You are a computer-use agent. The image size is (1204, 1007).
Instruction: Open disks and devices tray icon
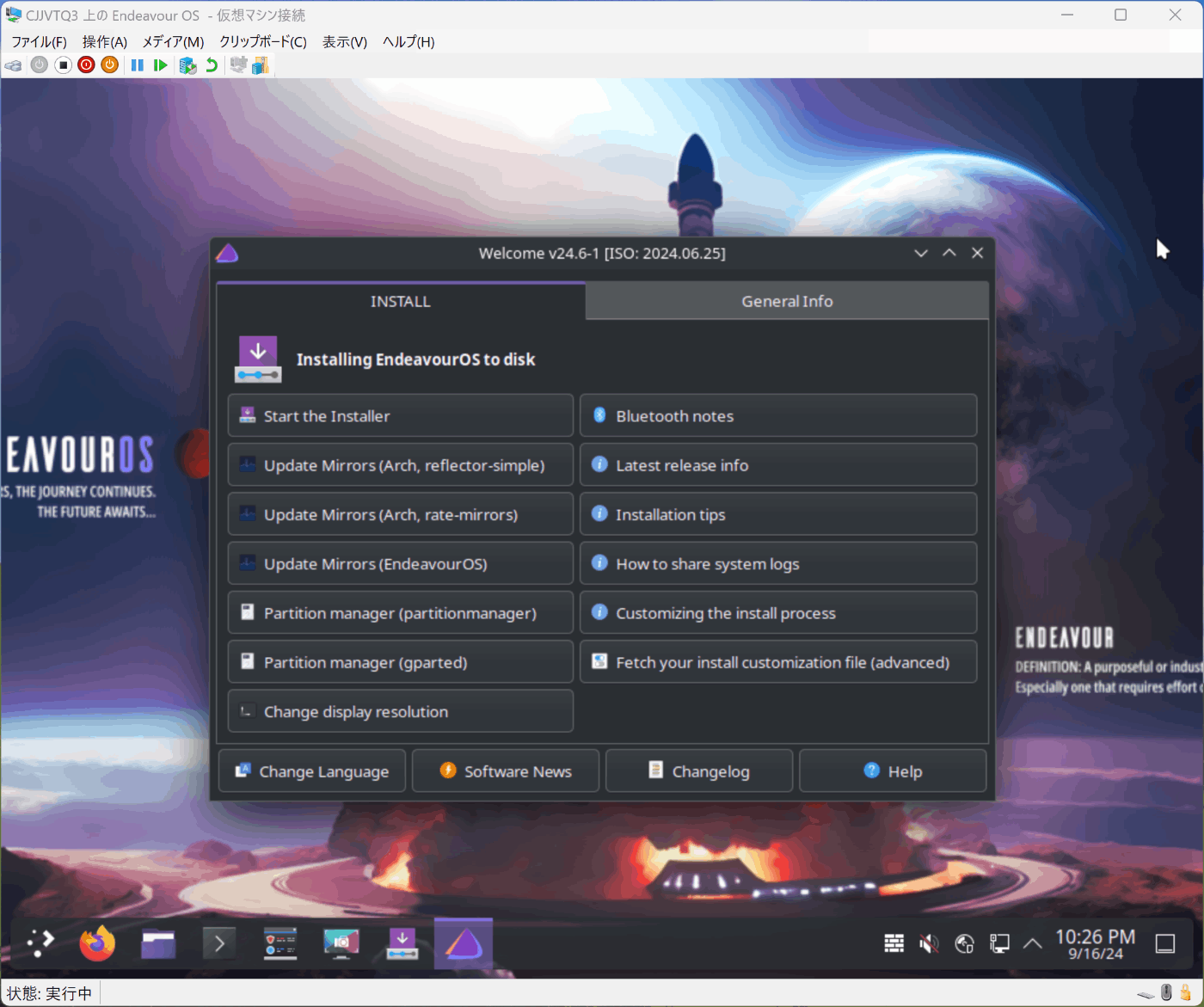click(x=964, y=943)
